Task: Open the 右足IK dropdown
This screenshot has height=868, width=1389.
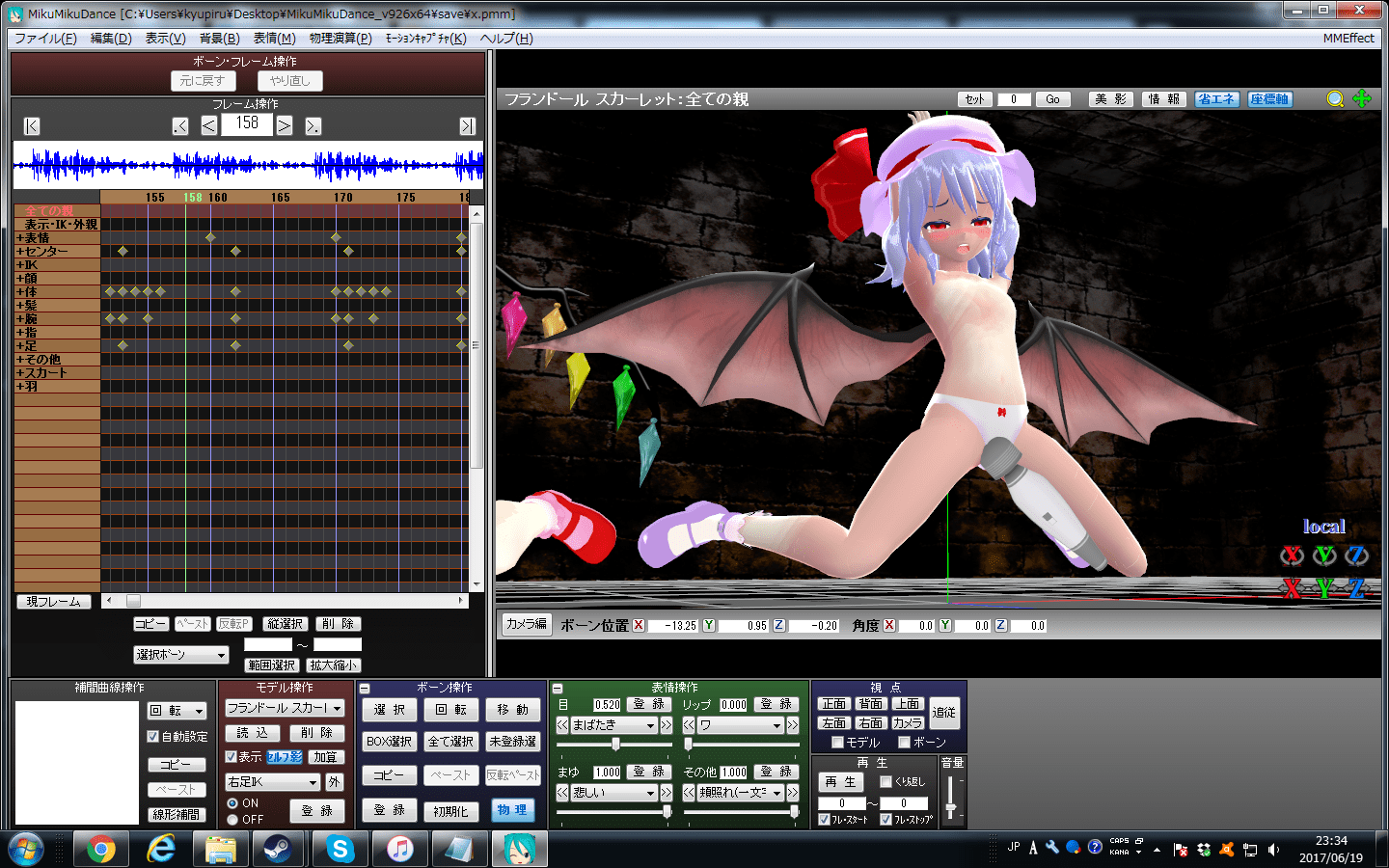Action: (x=272, y=782)
